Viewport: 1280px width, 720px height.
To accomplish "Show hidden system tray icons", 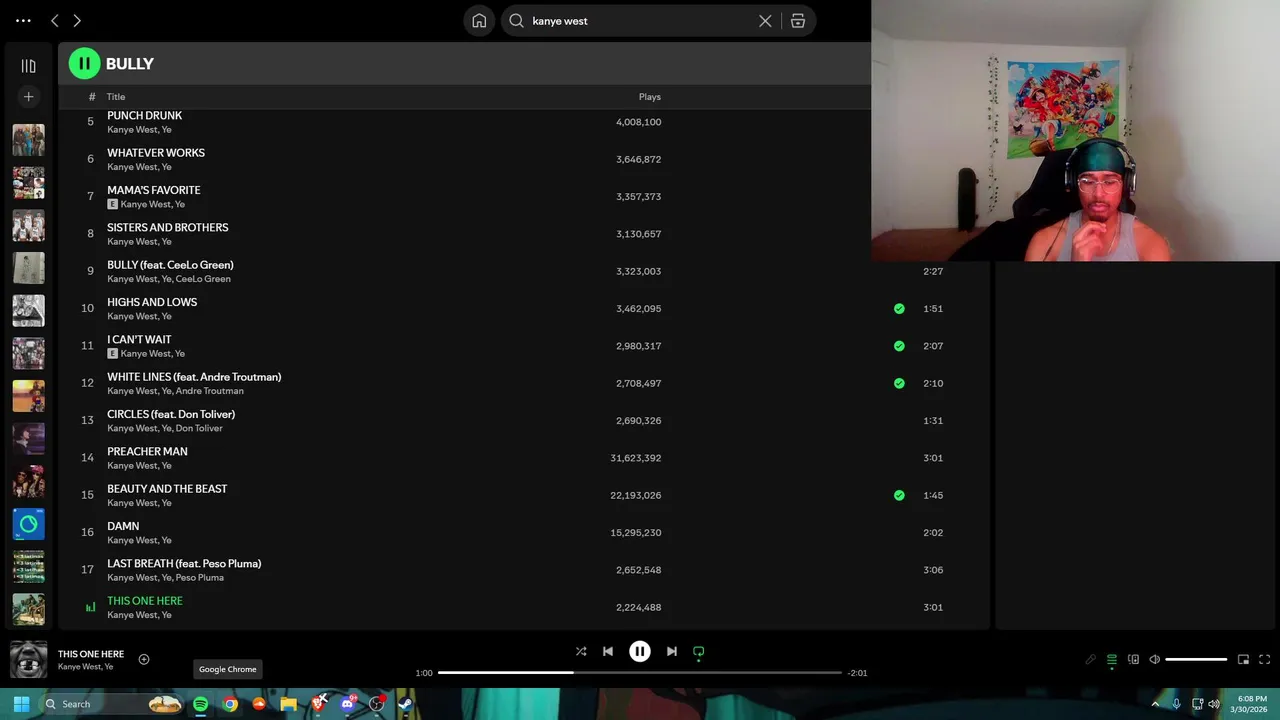I will [1156, 704].
